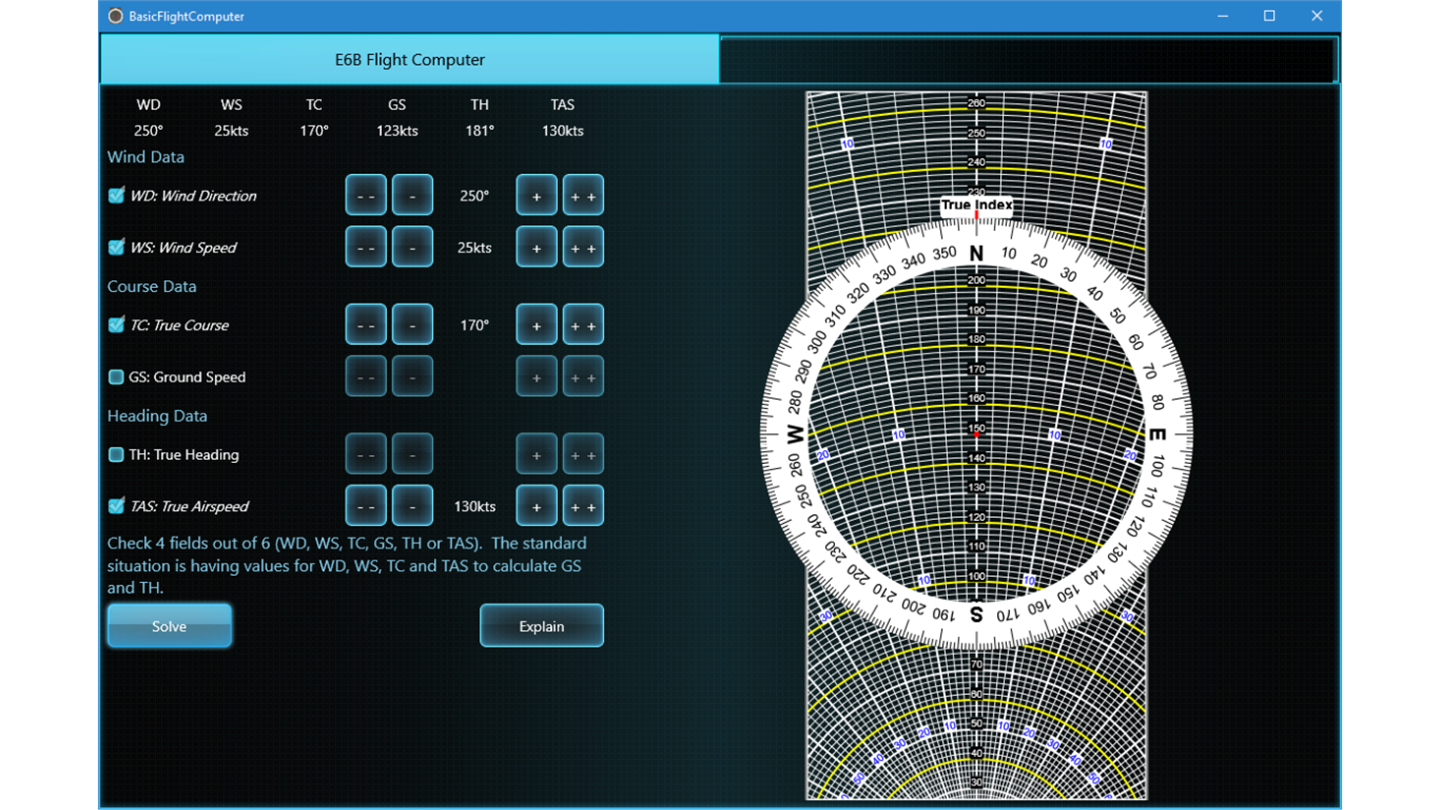Decrease True Course by one step (-)

point(412,325)
